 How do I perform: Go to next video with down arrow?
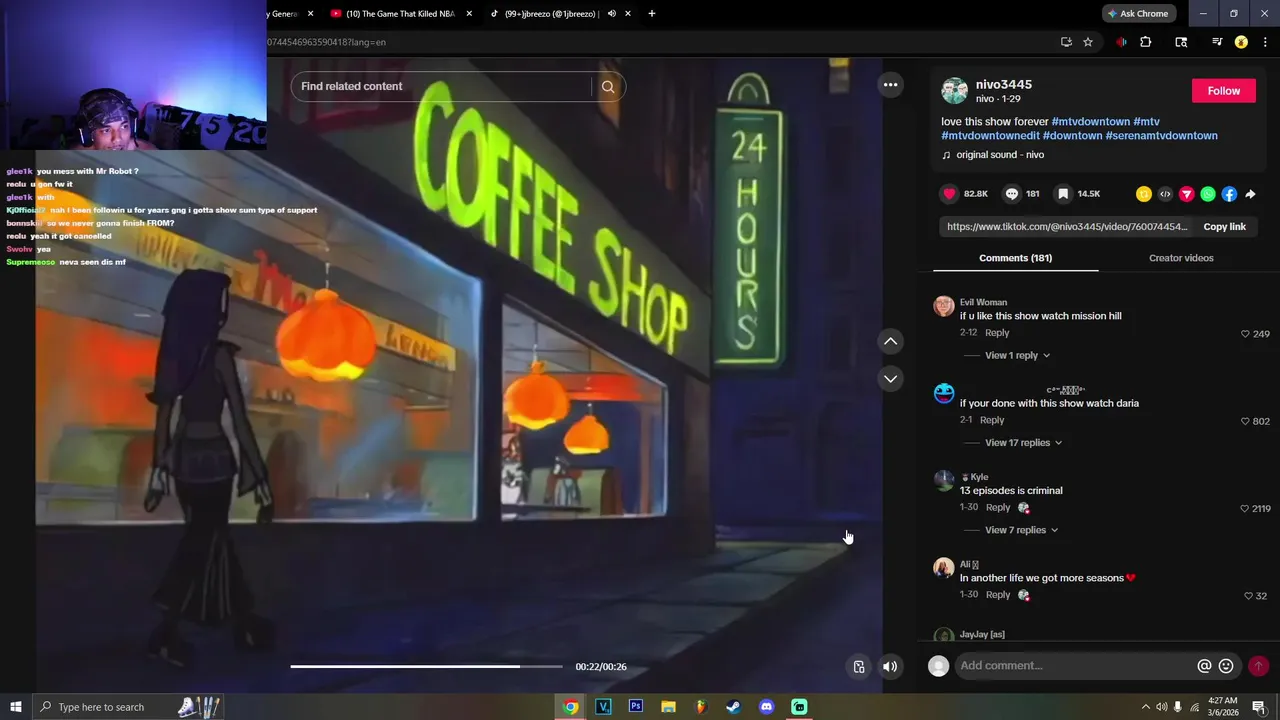coord(890,378)
